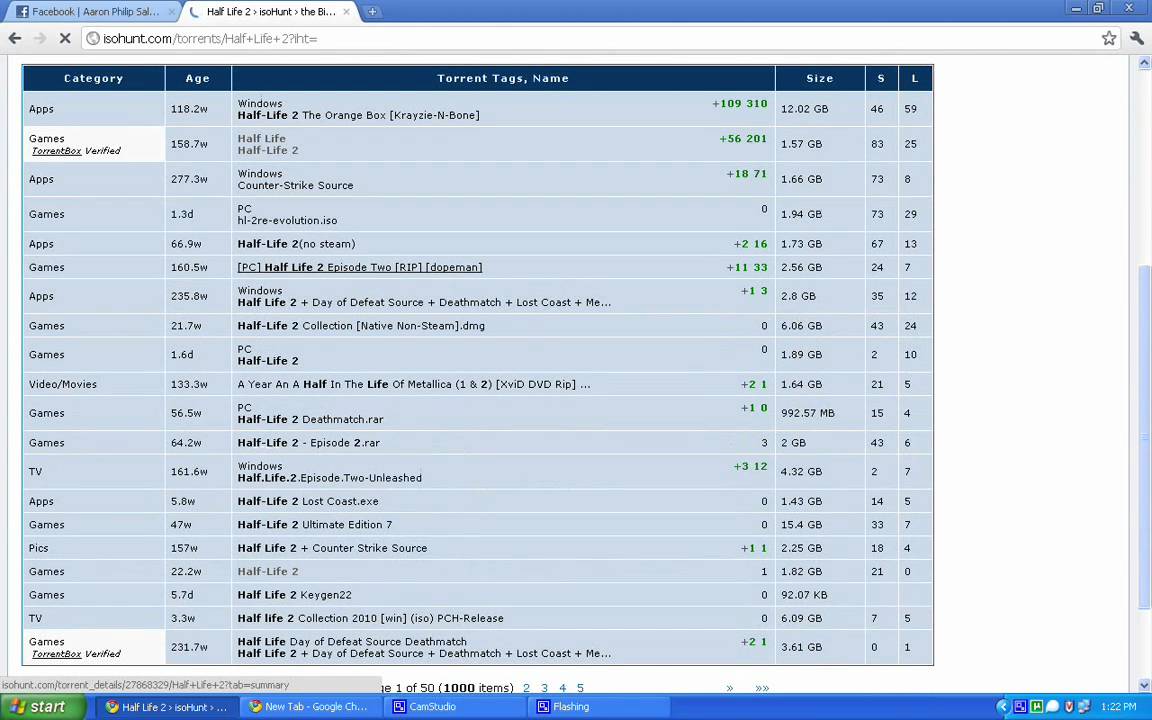Image resolution: width=1152 pixels, height=720 pixels.
Task: Go to next page with single » arrow
Action: tap(730, 688)
